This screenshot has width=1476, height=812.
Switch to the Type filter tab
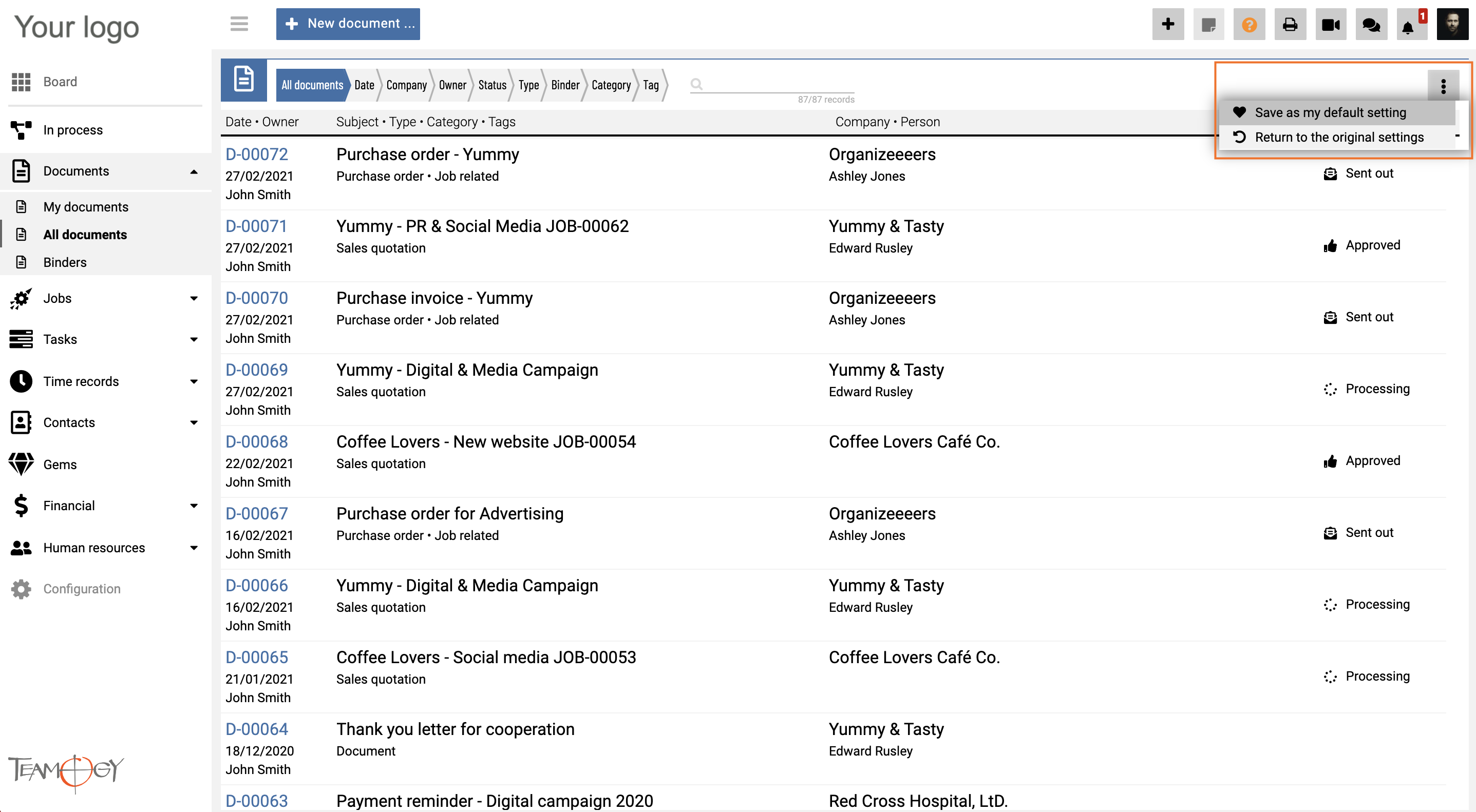click(x=528, y=85)
